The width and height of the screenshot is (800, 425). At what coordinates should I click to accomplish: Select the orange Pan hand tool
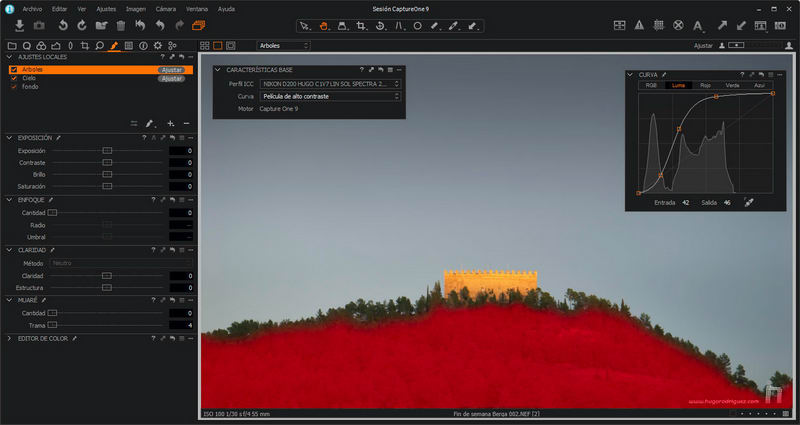tap(323, 26)
